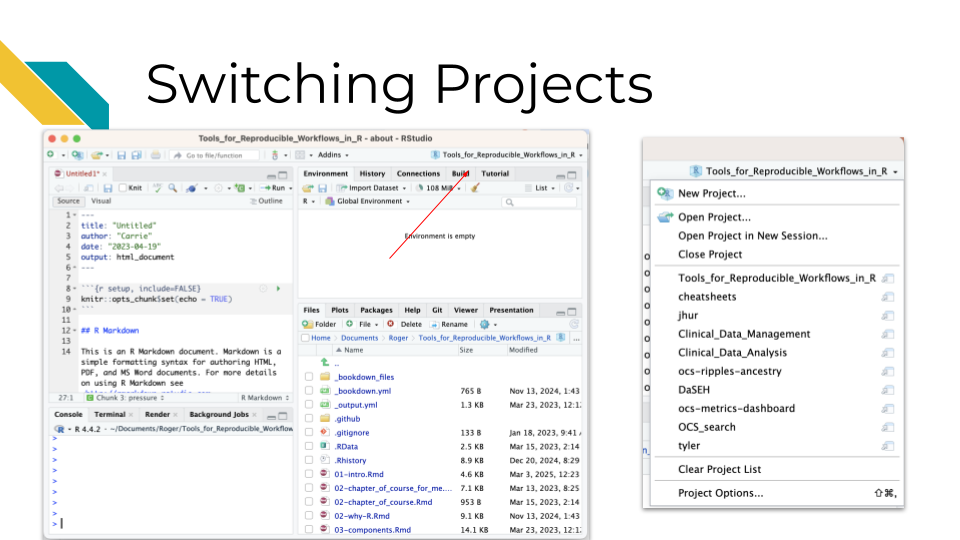Click the spell check ABC icon

coord(157,188)
